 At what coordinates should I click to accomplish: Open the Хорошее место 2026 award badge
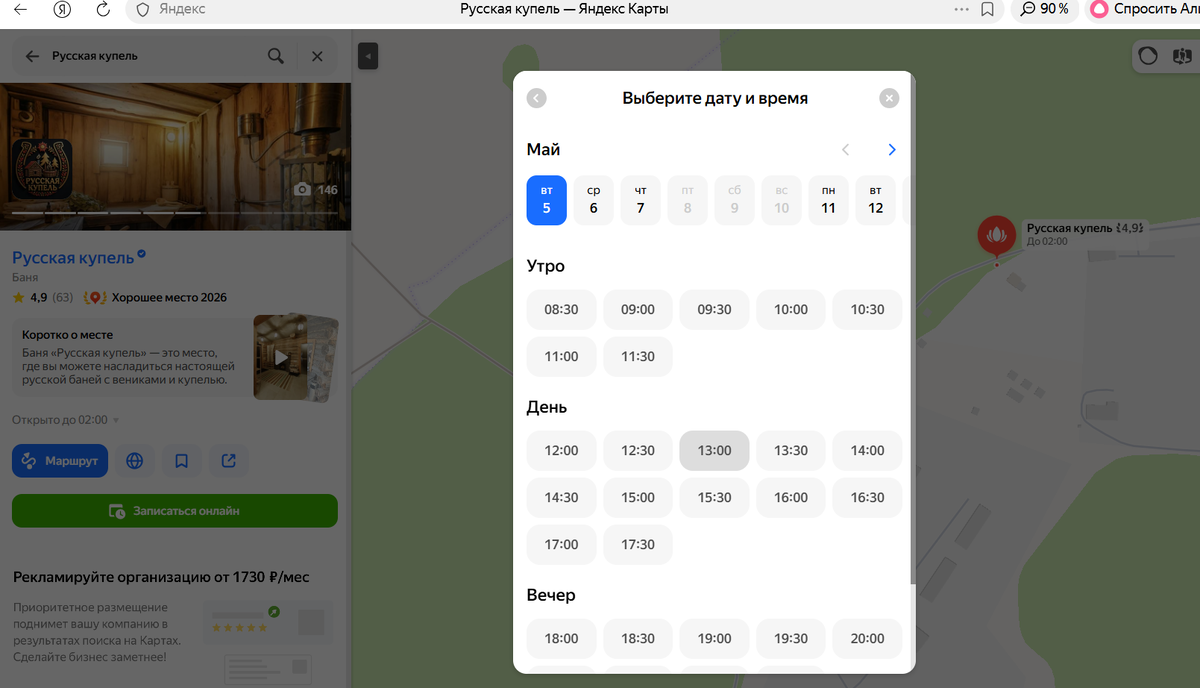(156, 297)
